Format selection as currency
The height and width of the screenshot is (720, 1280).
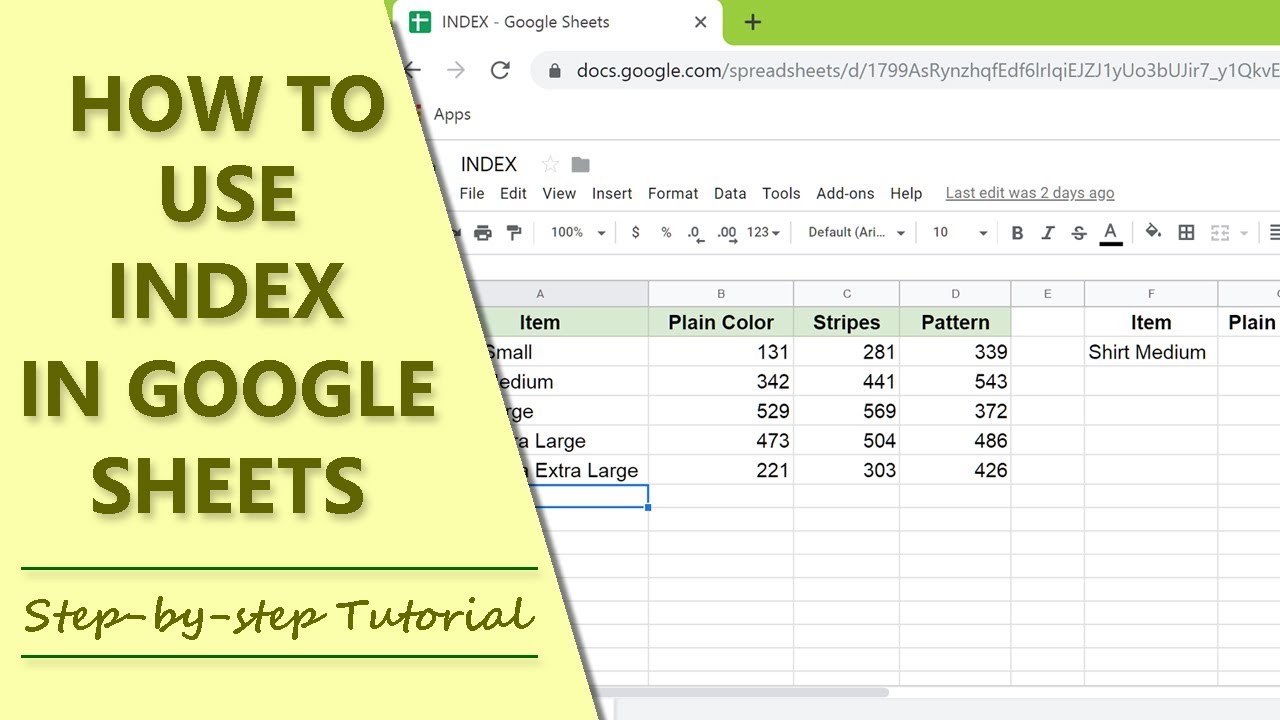point(635,232)
